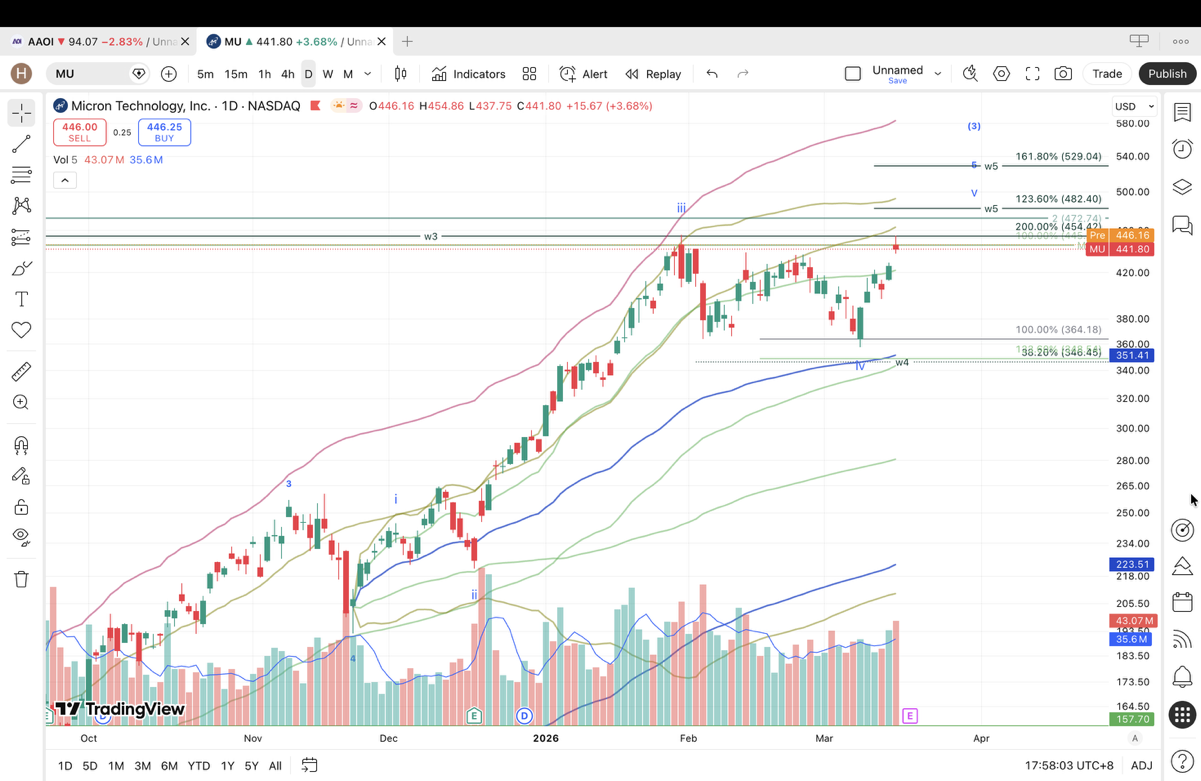Select the 6M date range

tap(169, 765)
